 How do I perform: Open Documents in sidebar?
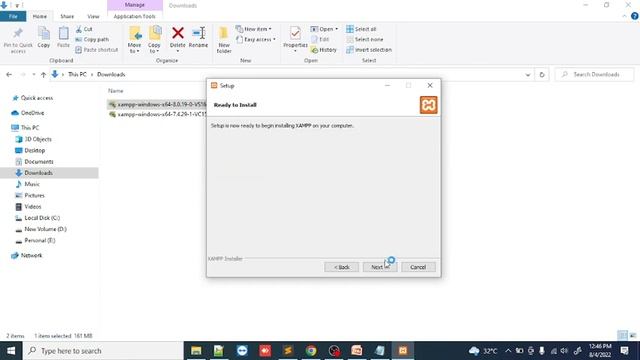click(34, 162)
